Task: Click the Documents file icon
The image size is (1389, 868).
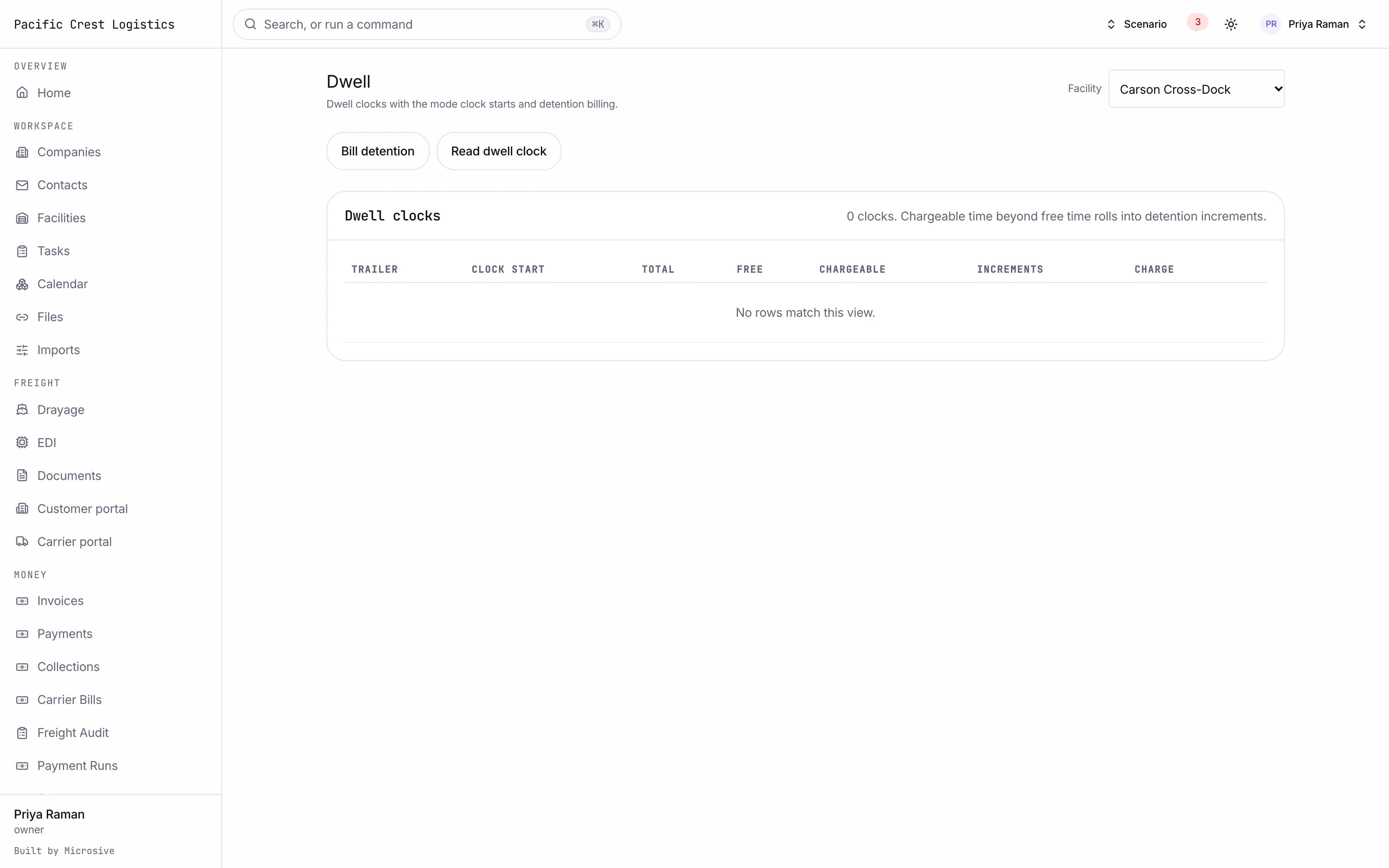Action: point(22,475)
